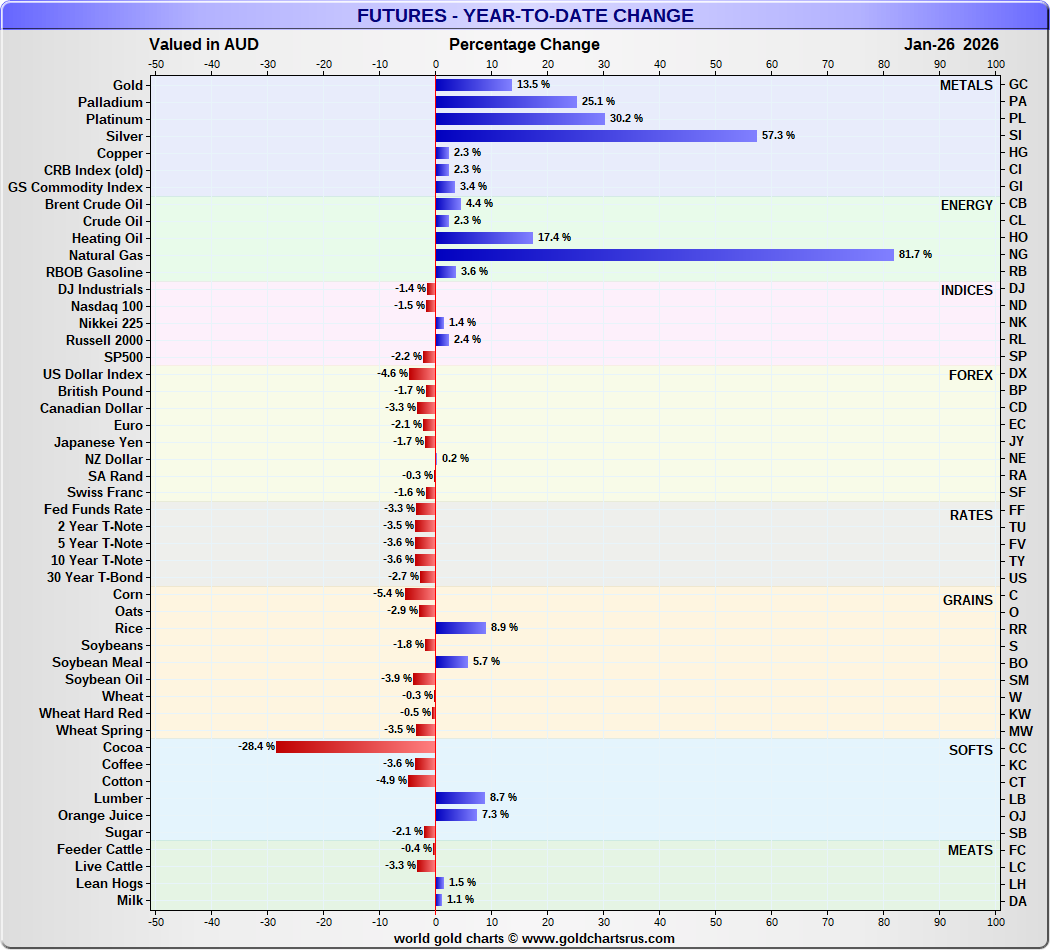Click the GC ticker symbol for Gold
Image resolution: width=1050 pixels, height=950 pixels.
point(1018,85)
